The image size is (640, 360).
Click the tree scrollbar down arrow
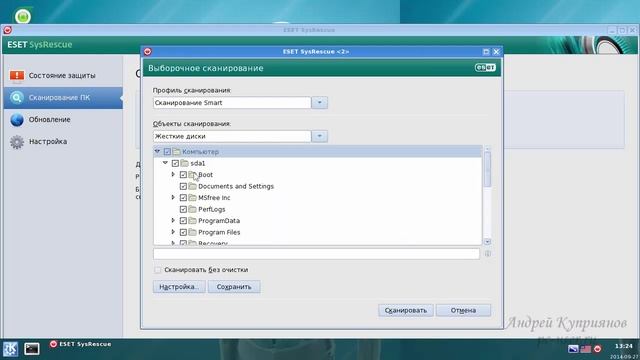point(487,242)
